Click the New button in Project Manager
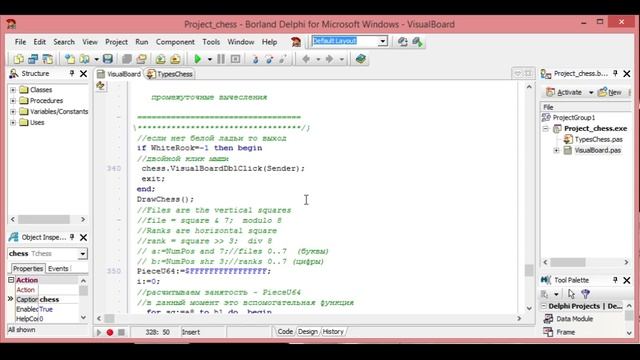 610,92
